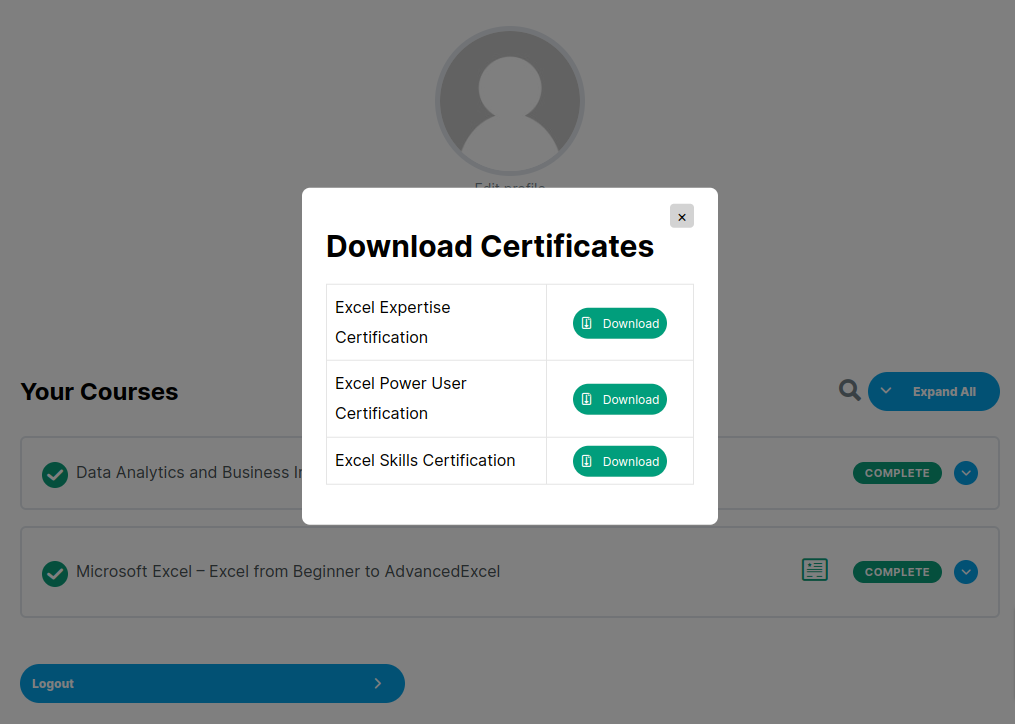Expand the Data Analytics course chevron
Screen dimensions: 1015x724
(965, 473)
